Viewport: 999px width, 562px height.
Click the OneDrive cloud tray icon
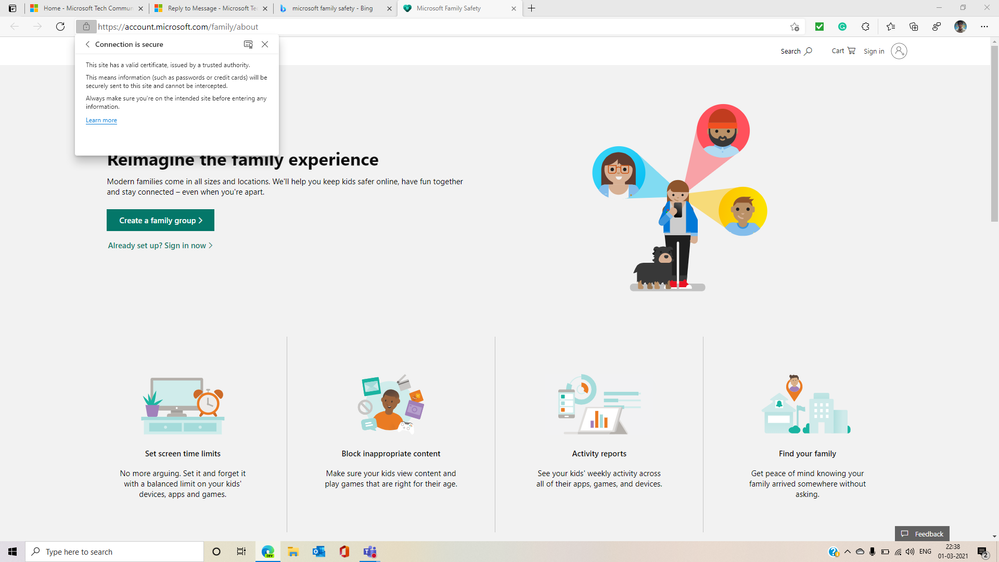pyautogui.click(x=859, y=552)
